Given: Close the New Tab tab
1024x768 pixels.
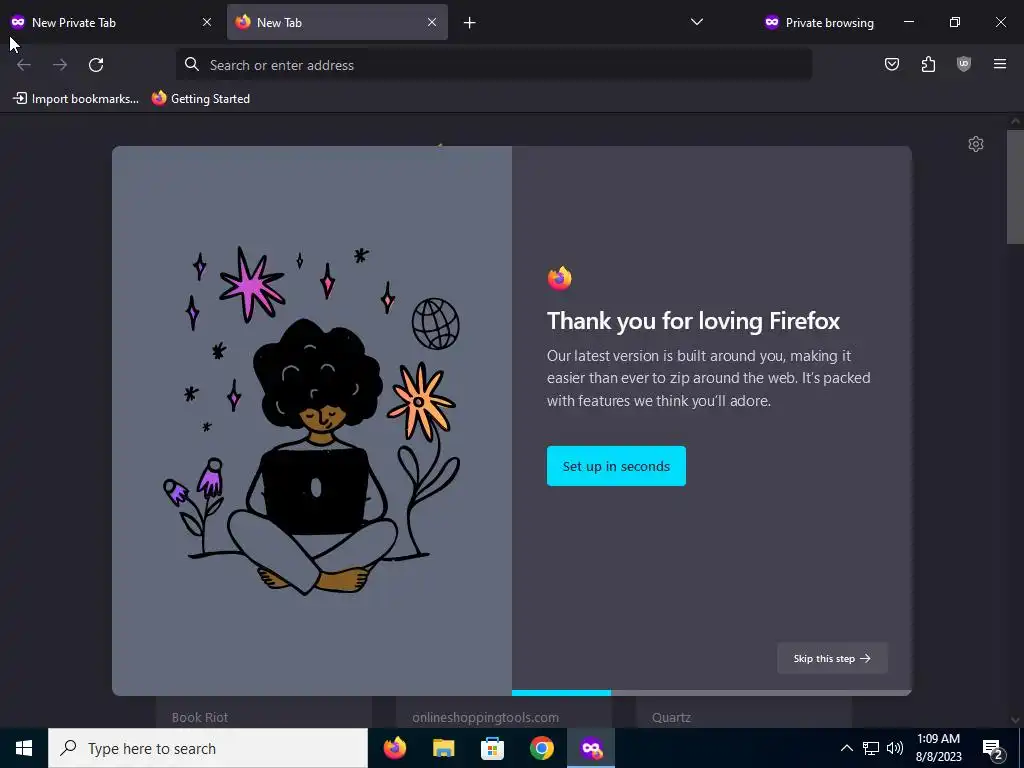Looking at the screenshot, I should [432, 22].
